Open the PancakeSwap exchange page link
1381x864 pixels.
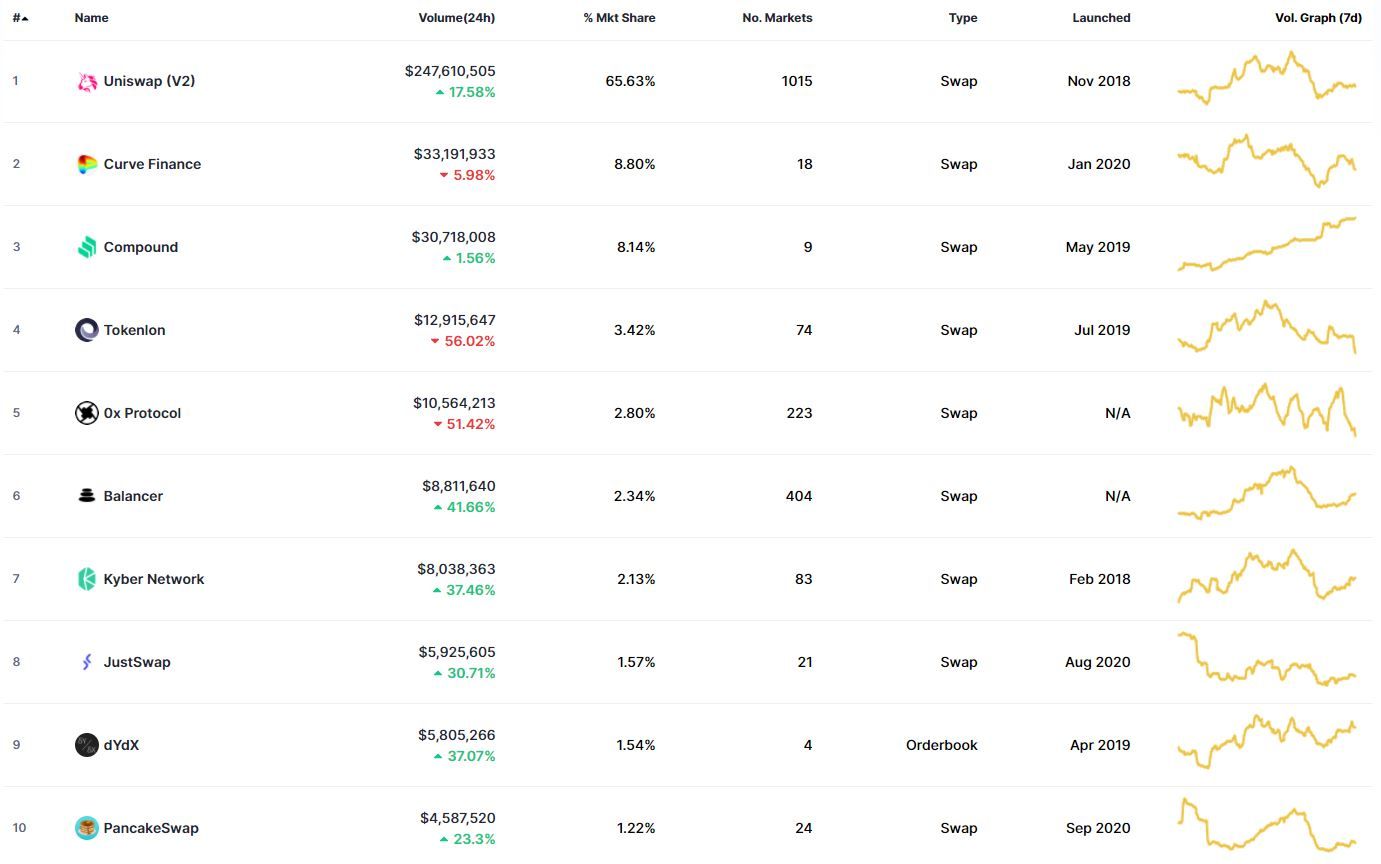coord(151,828)
